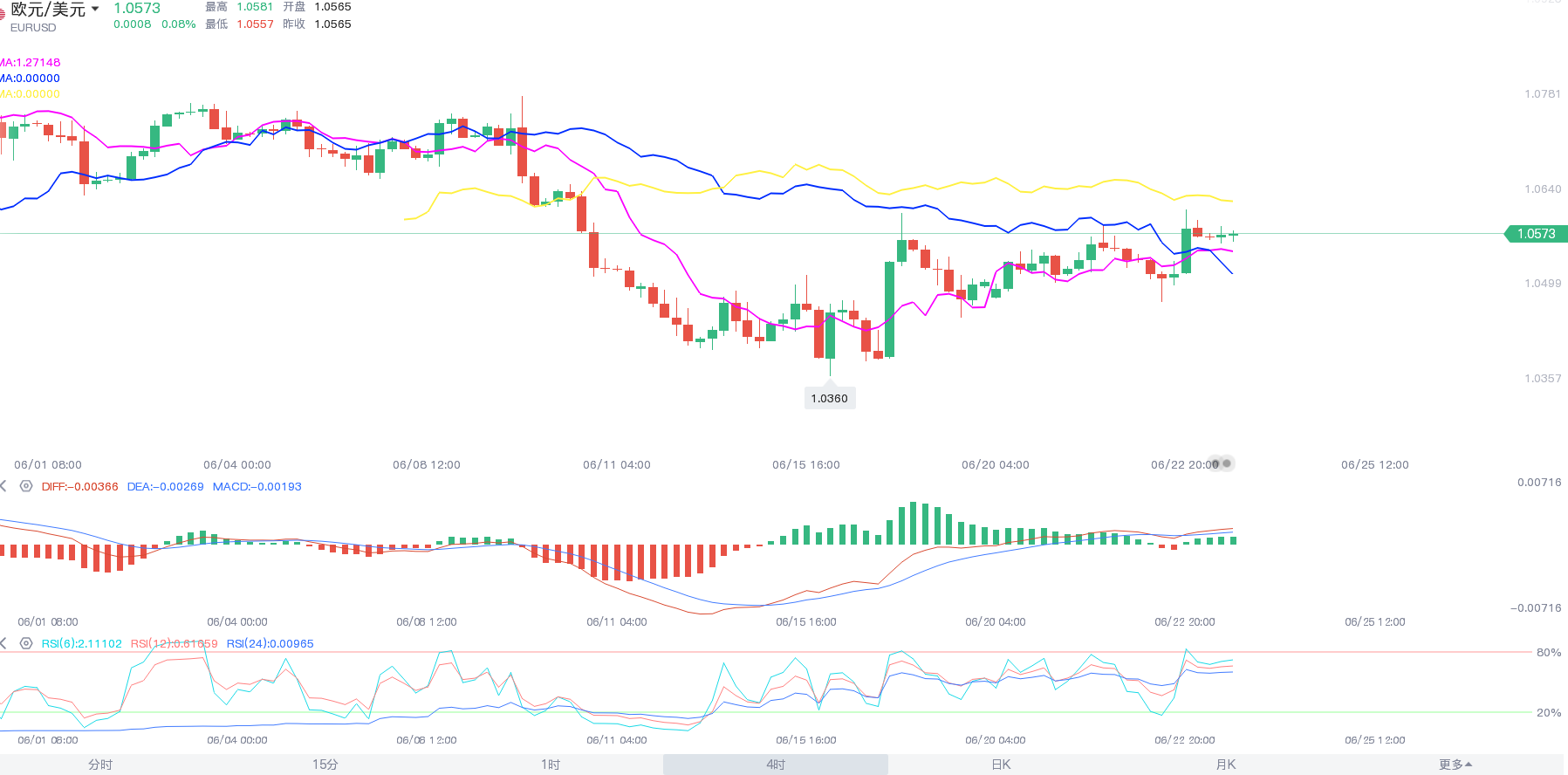Click the large 1.0573 header price
This screenshot has width=1568, height=775.
pyautogui.click(x=137, y=9)
